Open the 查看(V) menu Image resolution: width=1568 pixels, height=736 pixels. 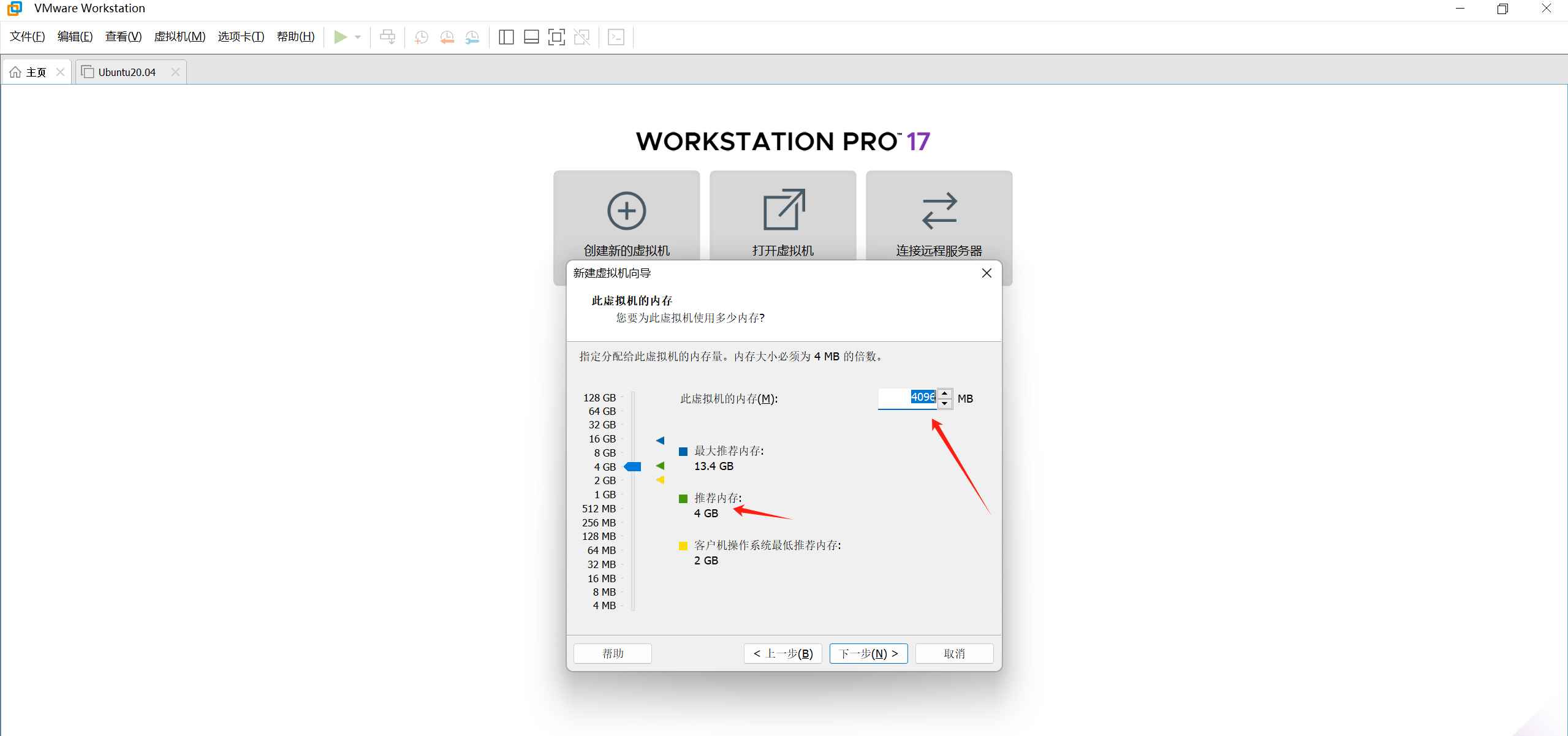(x=123, y=37)
